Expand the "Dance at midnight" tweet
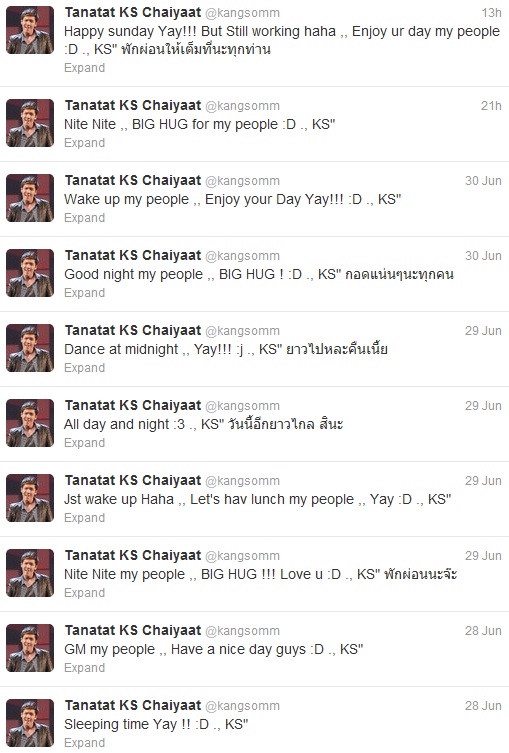The image size is (509, 753). [85, 367]
